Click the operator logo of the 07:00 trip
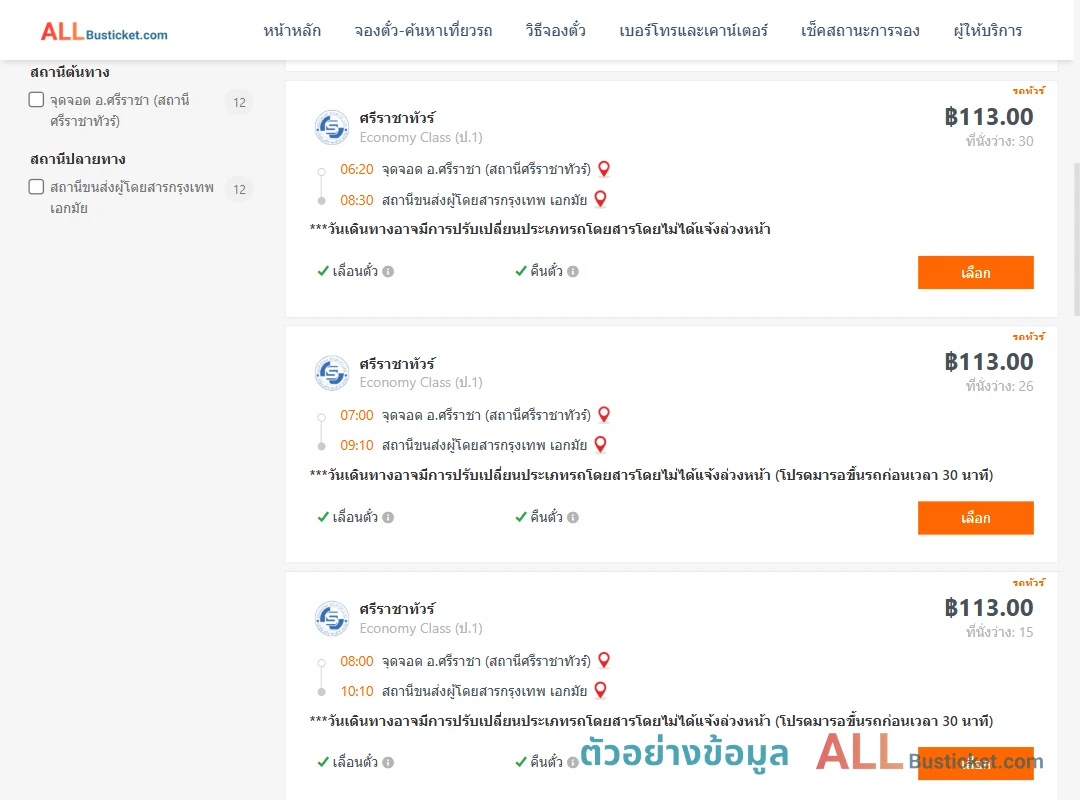Viewport: 1080px width, 800px height. coord(332,373)
